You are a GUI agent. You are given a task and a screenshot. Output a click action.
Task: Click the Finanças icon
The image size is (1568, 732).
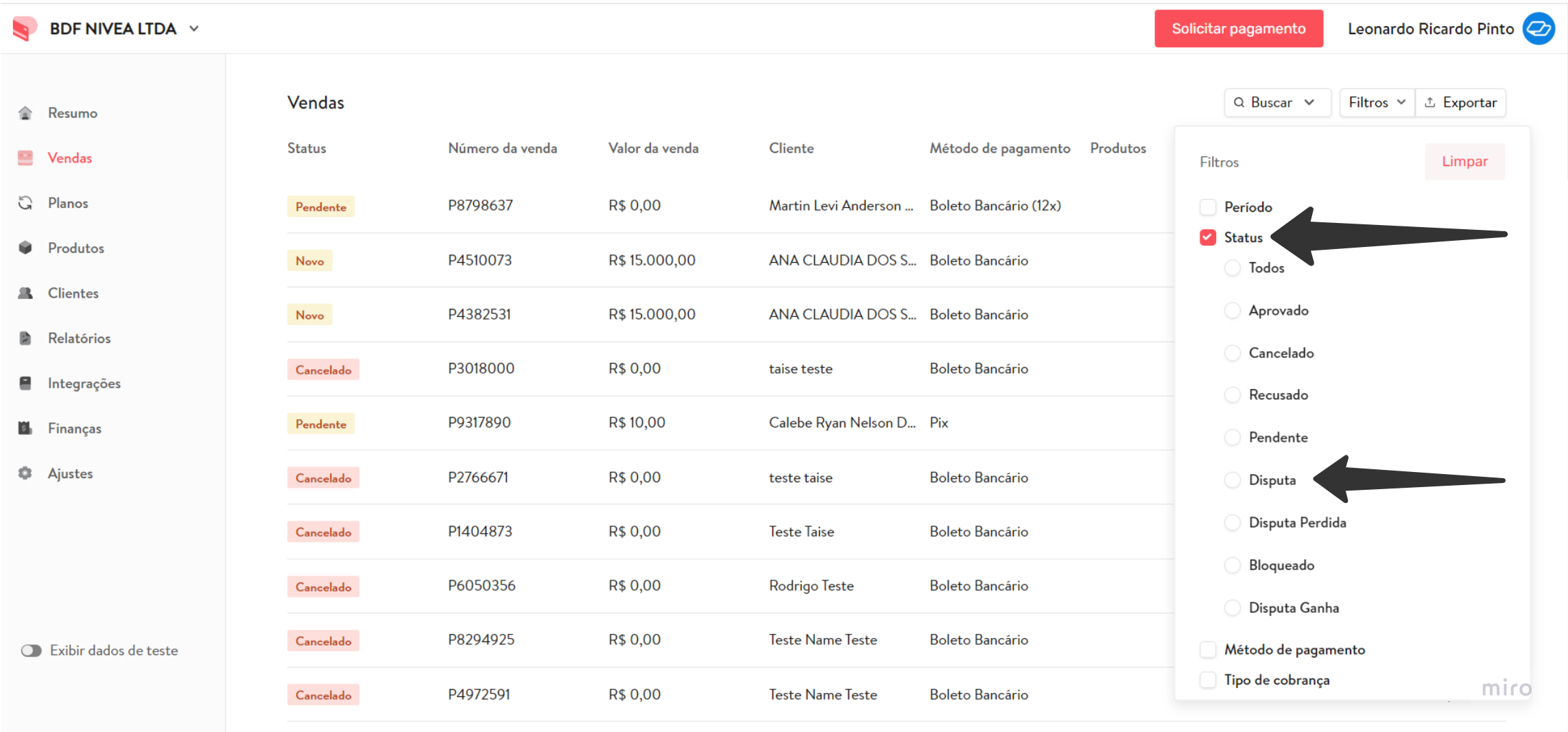tap(25, 429)
